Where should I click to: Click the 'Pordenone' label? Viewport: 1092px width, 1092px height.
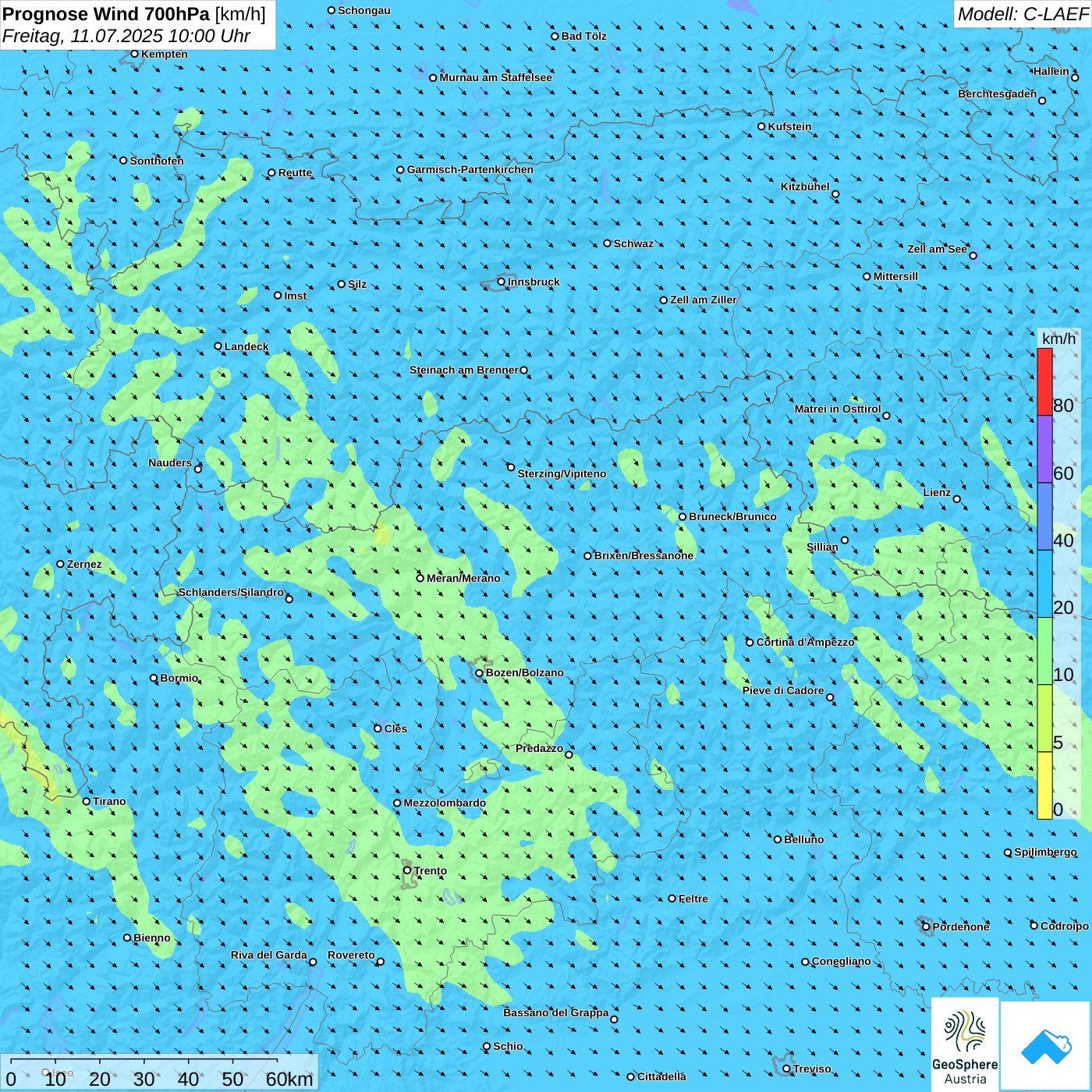point(961,927)
